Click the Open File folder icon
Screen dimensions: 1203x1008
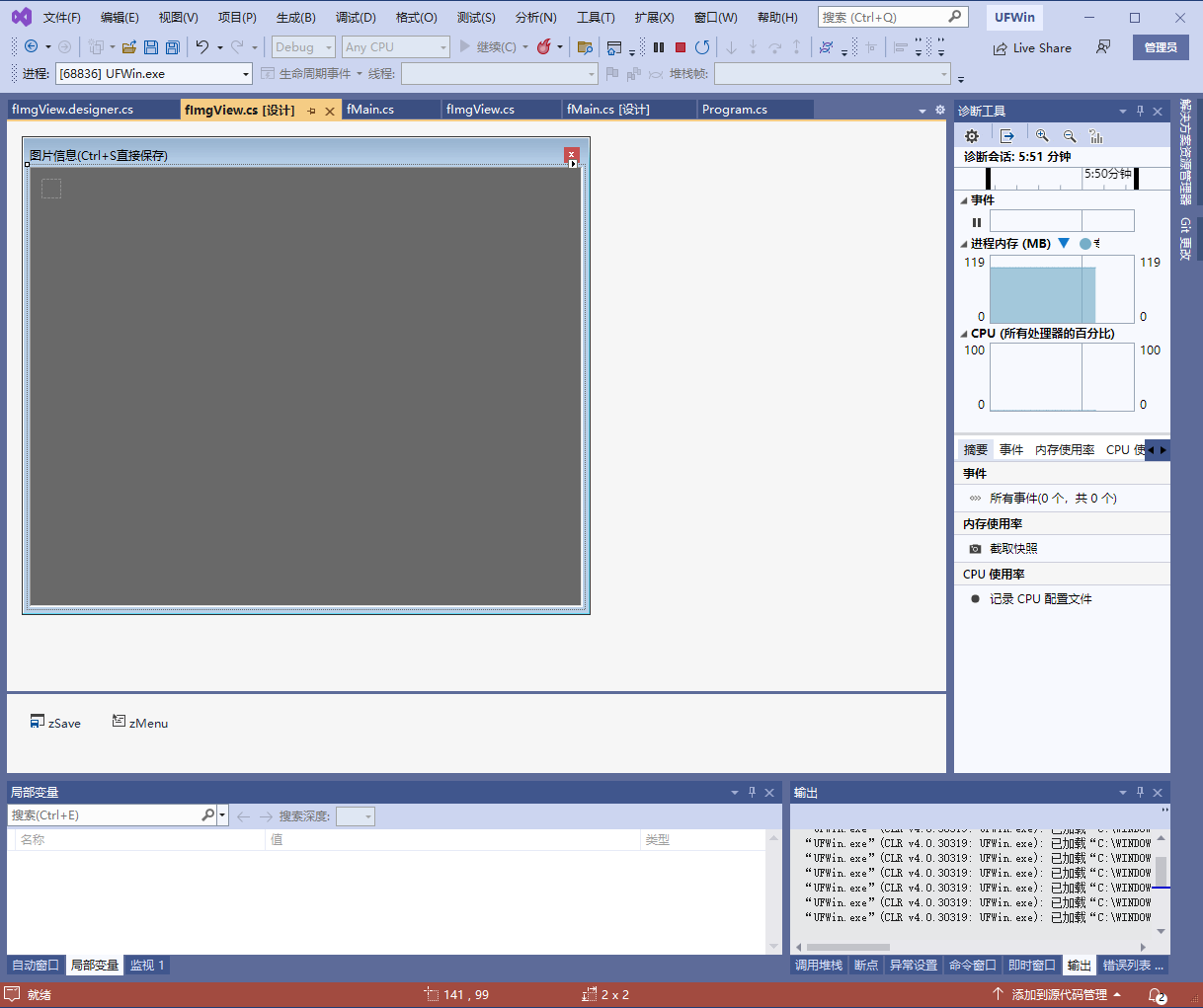pos(129,46)
